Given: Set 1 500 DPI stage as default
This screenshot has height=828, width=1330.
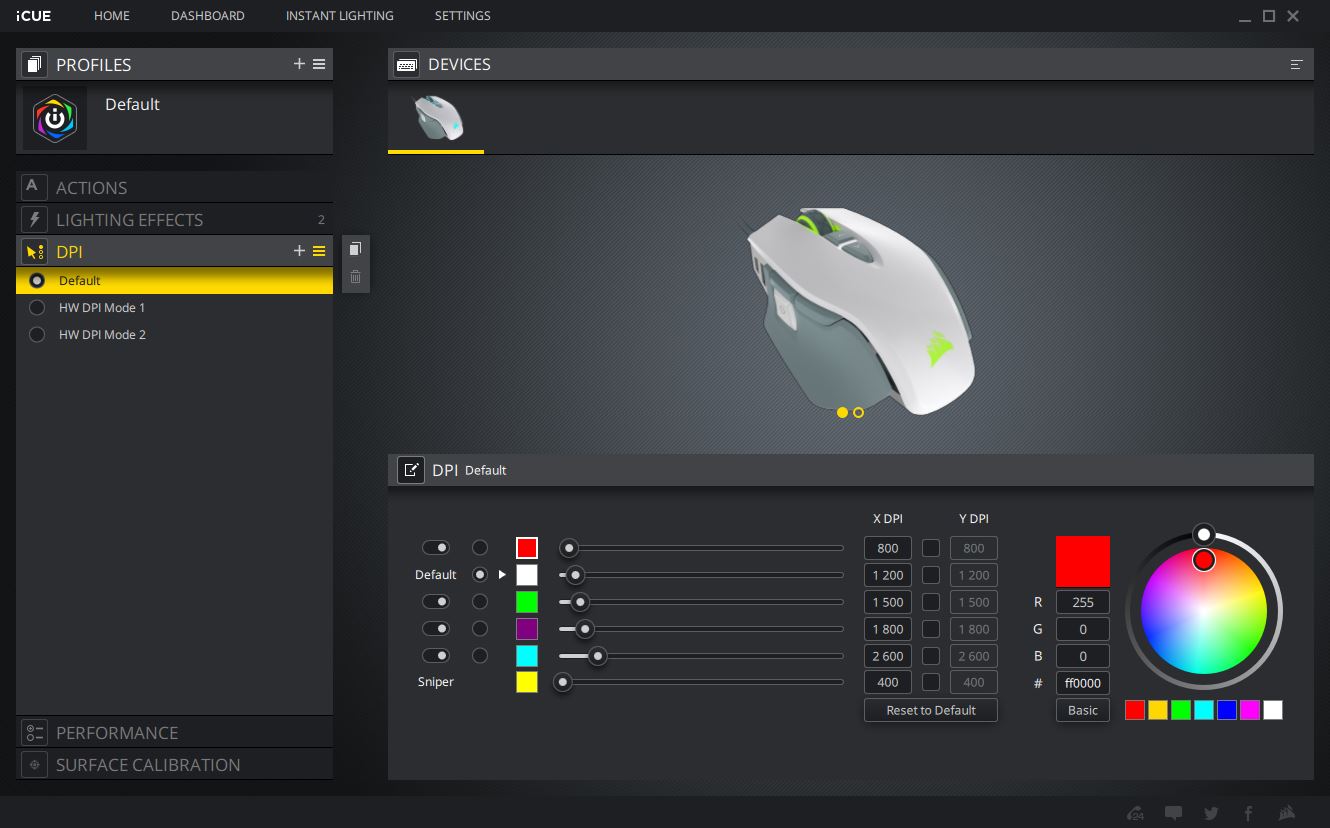Looking at the screenshot, I should [480, 602].
